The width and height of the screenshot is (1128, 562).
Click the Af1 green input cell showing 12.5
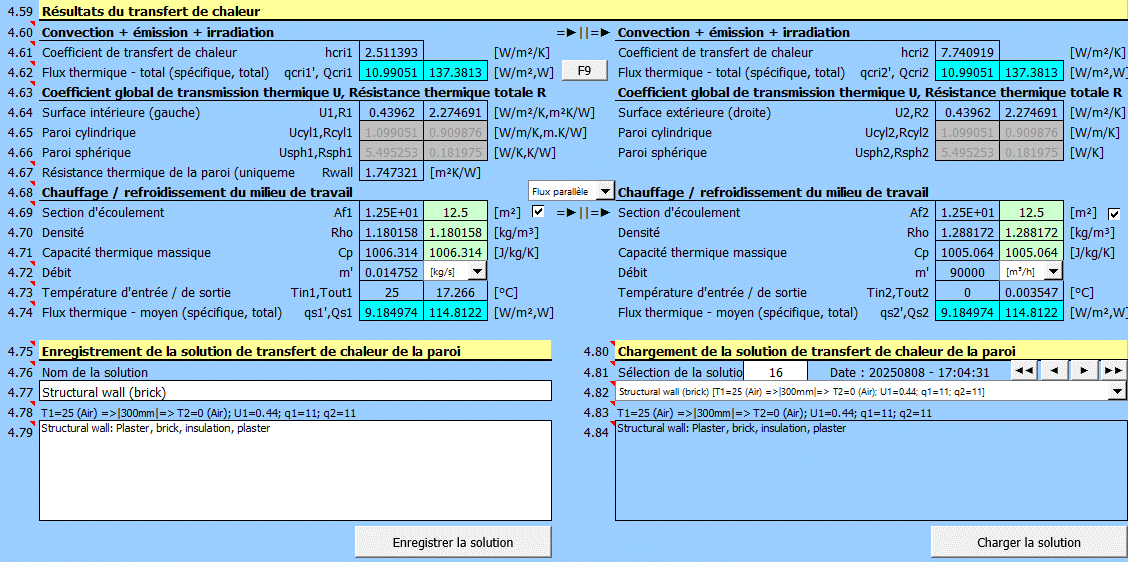(x=455, y=212)
